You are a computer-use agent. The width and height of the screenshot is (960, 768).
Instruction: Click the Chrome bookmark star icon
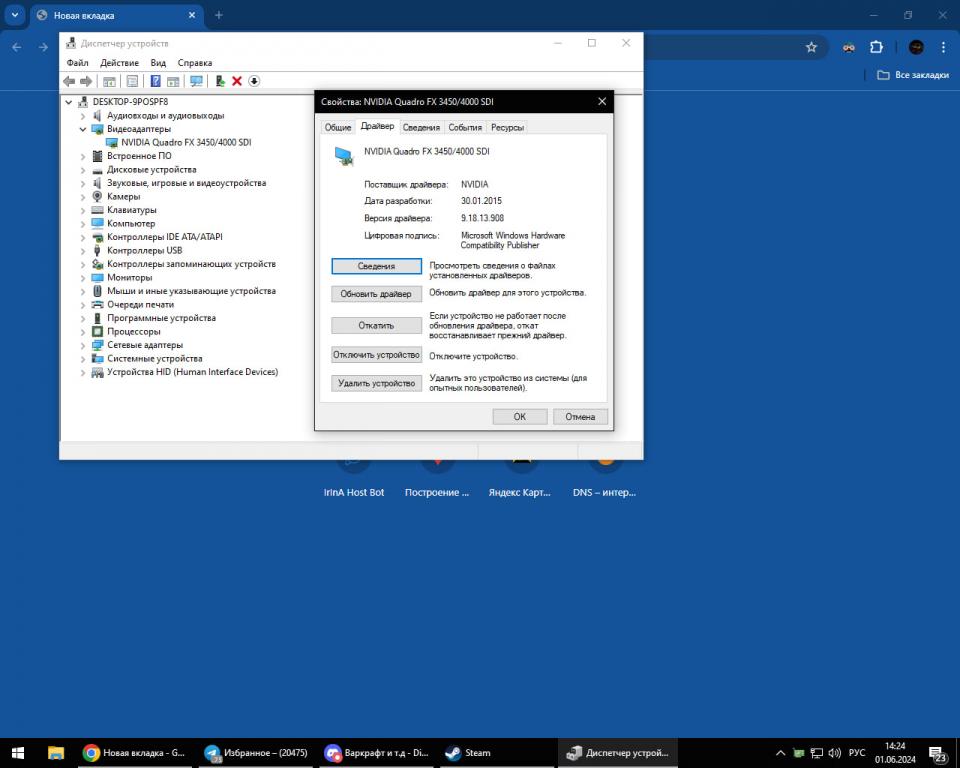tap(811, 47)
